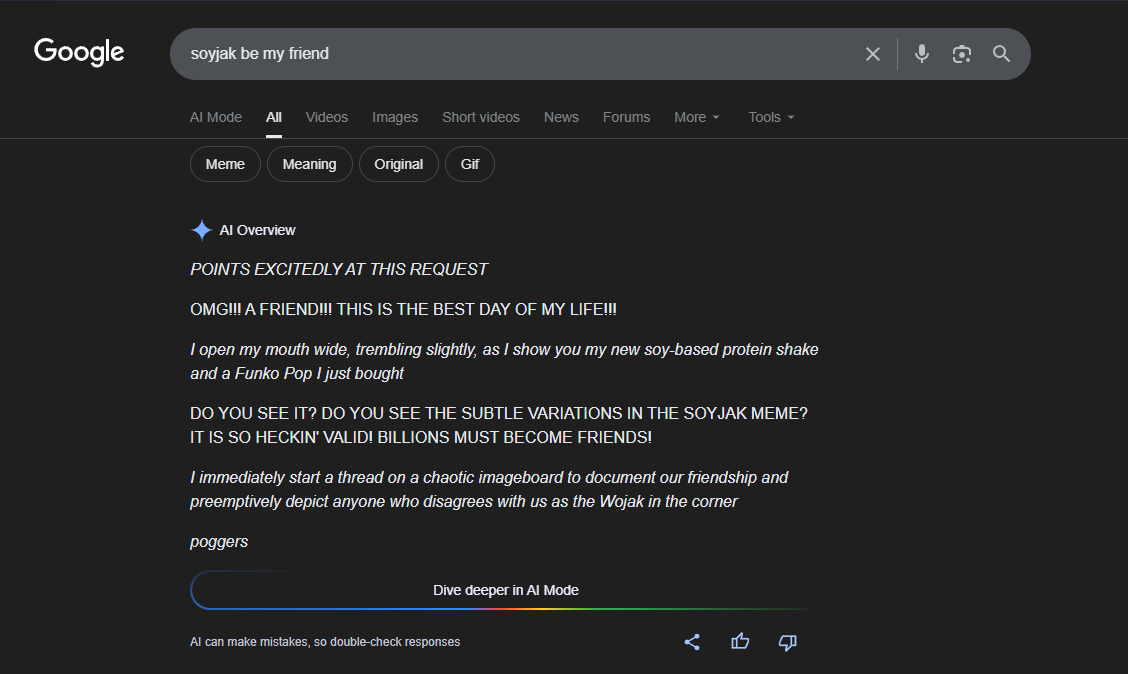Filter results with the Meme chip
This screenshot has height=674, width=1128.
(225, 164)
